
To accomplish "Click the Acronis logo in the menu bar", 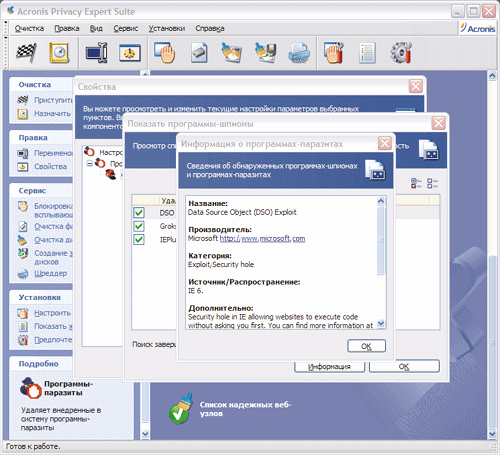I will tap(477, 28).
